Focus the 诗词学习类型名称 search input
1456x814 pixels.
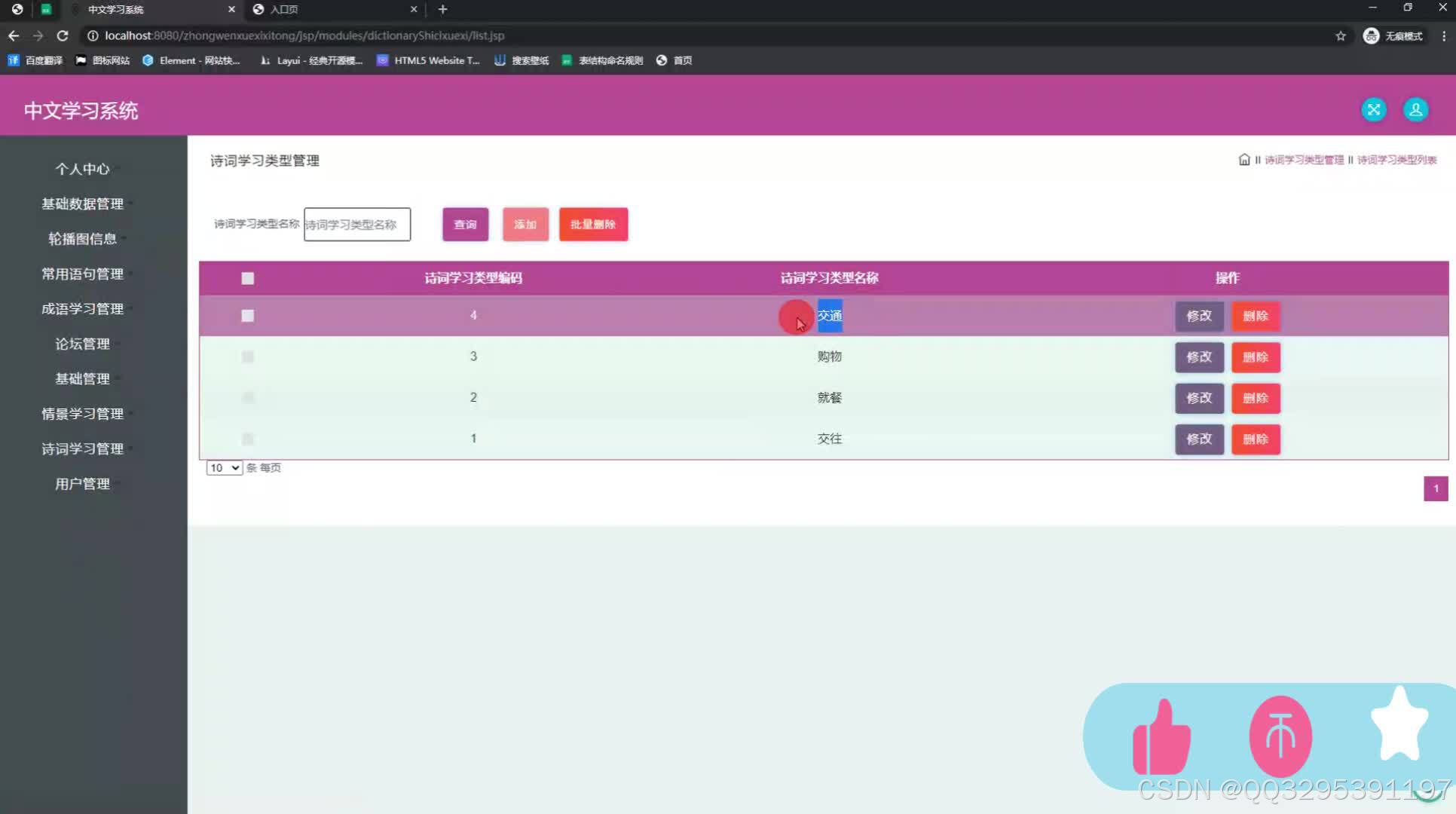[357, 225]
